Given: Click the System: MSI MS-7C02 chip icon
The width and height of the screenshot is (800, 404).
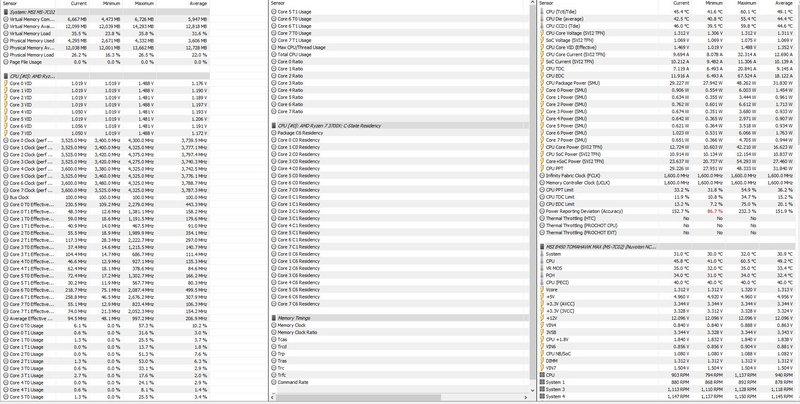Looking at the screenshot, I should 6,11.
